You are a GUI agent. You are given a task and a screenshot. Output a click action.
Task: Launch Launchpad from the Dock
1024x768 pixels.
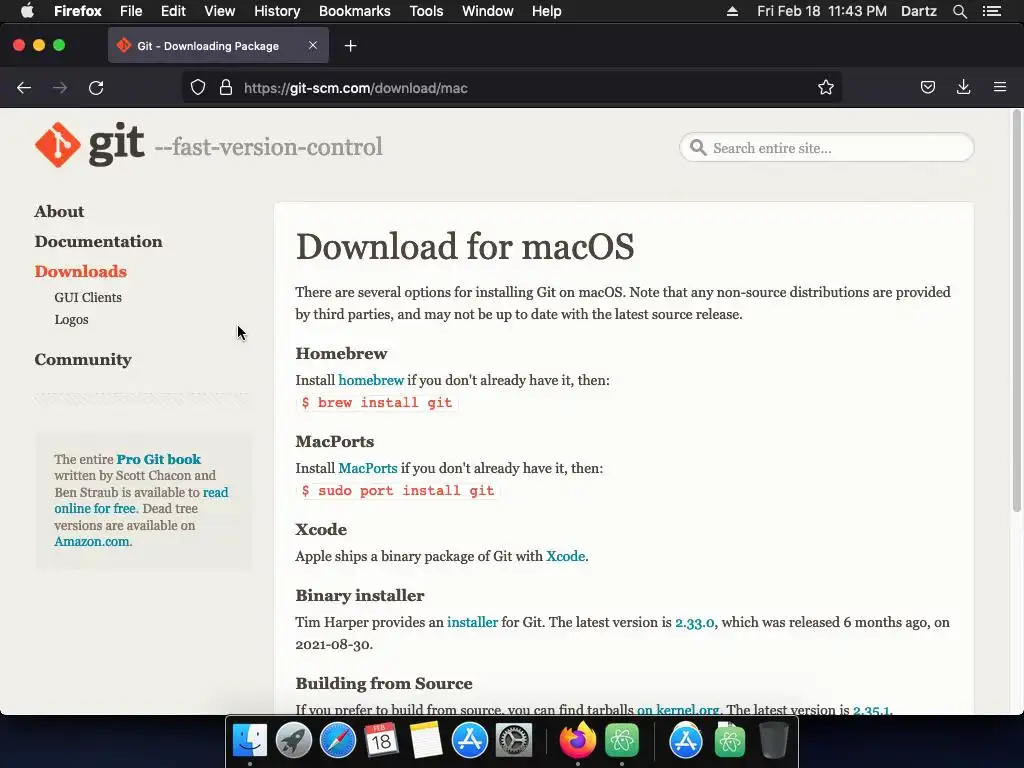(294, 741)
